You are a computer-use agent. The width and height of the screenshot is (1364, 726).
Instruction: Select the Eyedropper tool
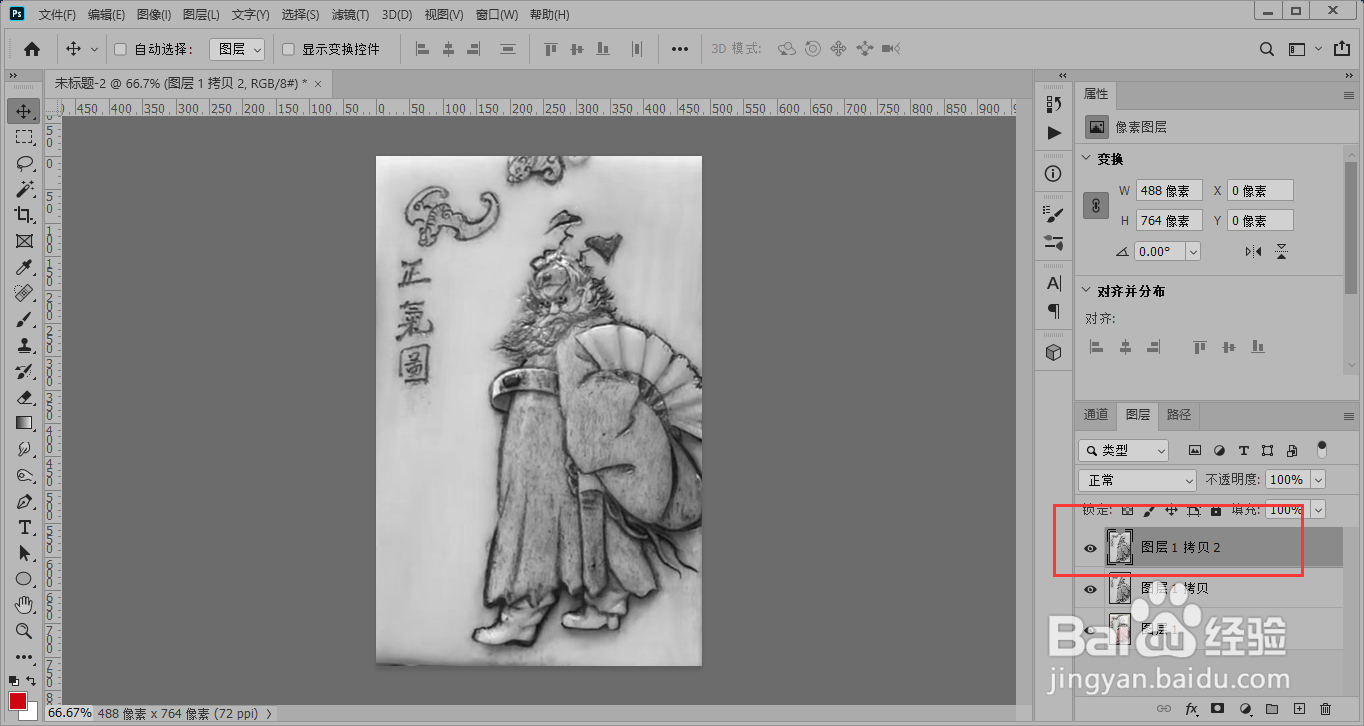pyautogui.click(x=24, y=267)
